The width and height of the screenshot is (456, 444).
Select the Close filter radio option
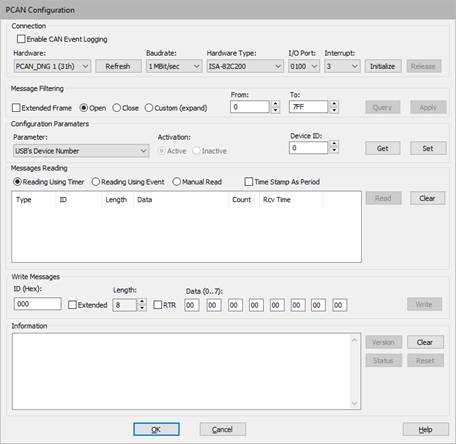116,108
